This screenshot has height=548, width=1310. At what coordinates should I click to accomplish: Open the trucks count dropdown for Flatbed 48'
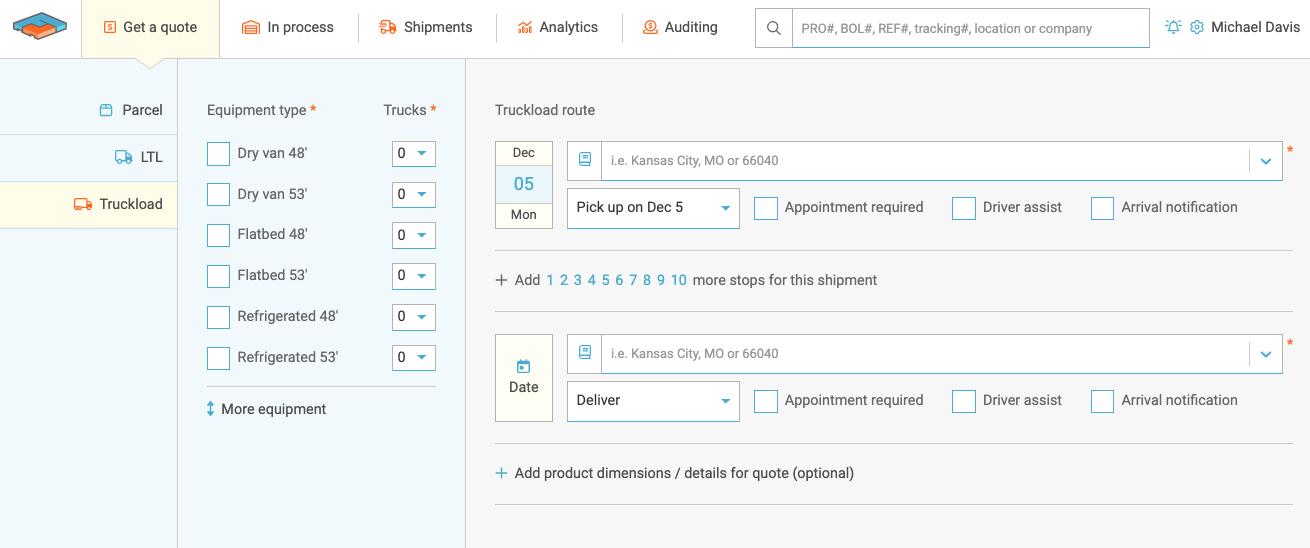click(413, 235)
